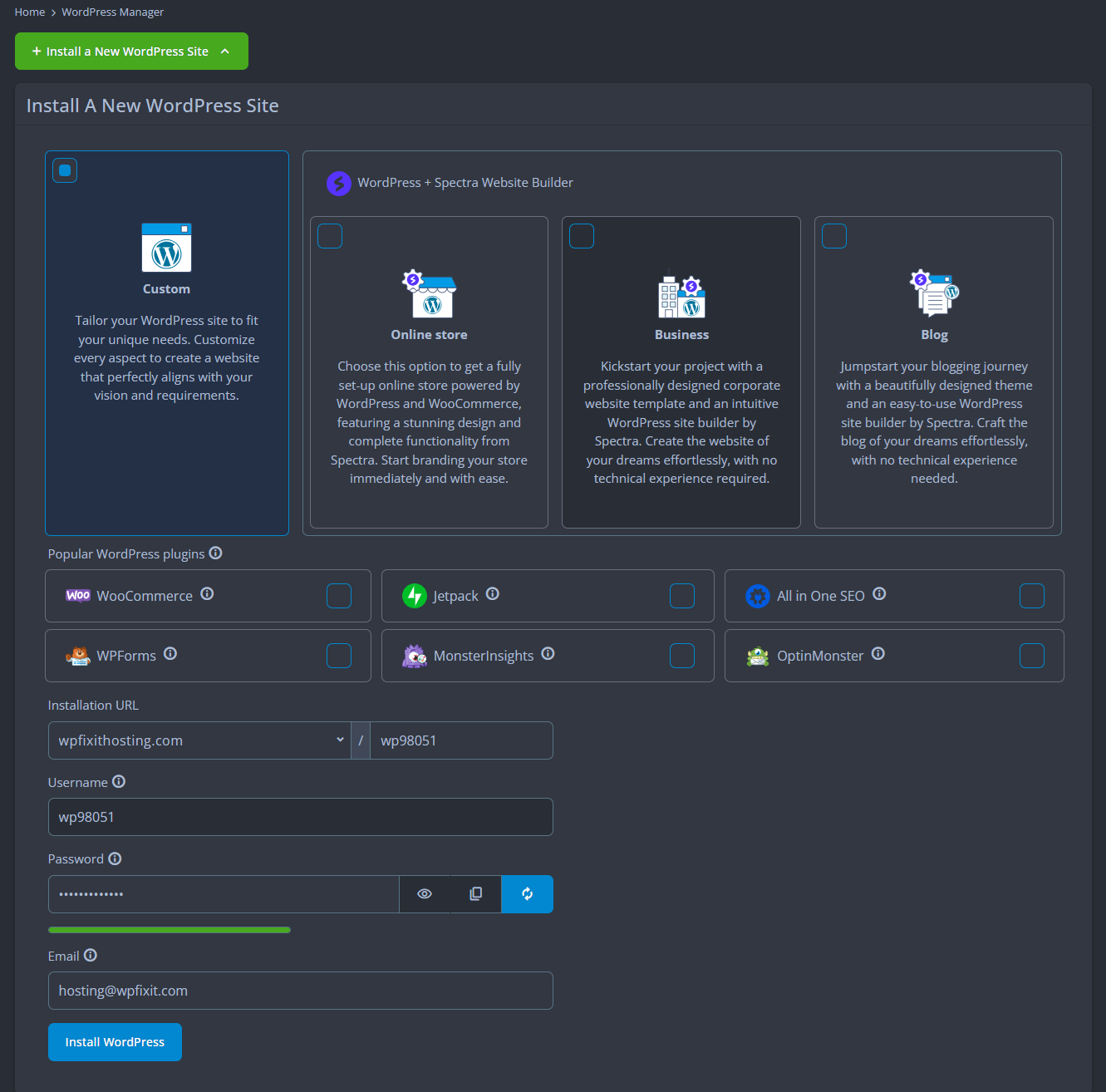Click the installation path field wp98051
1106x1092 pixels.
tap(461, 740)
